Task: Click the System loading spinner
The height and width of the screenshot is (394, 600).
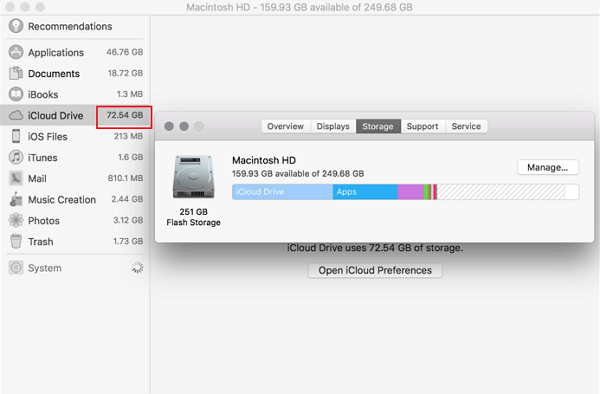Action: point(137,268)
